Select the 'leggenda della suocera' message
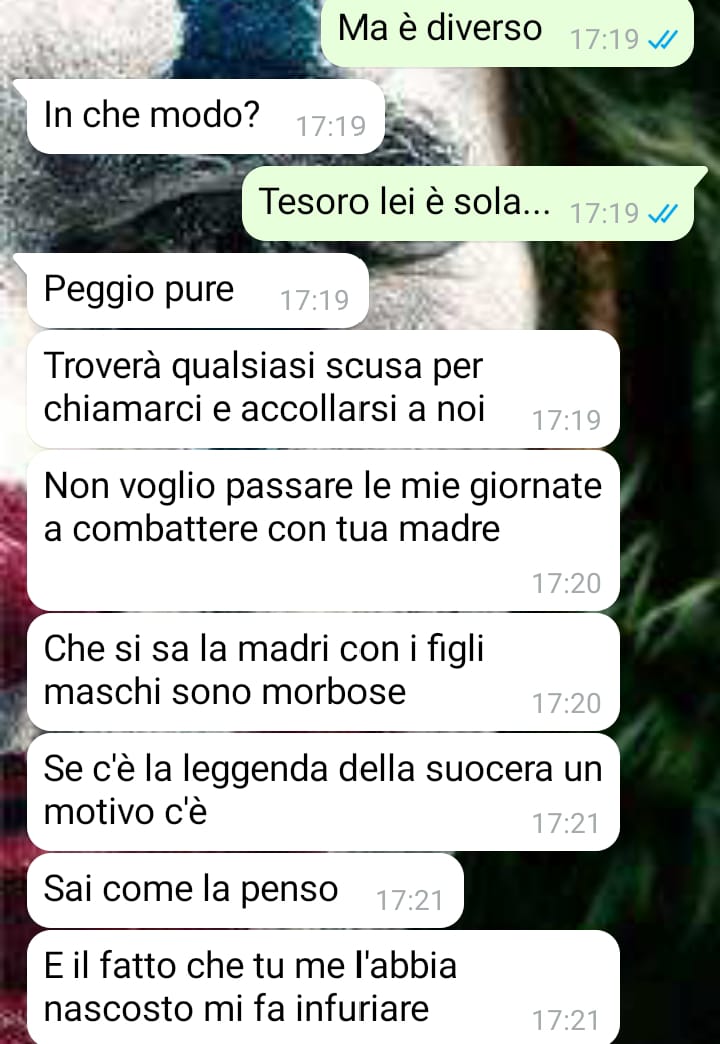Viewport: 720px width, 1044px height. click(x=323, y=792)
